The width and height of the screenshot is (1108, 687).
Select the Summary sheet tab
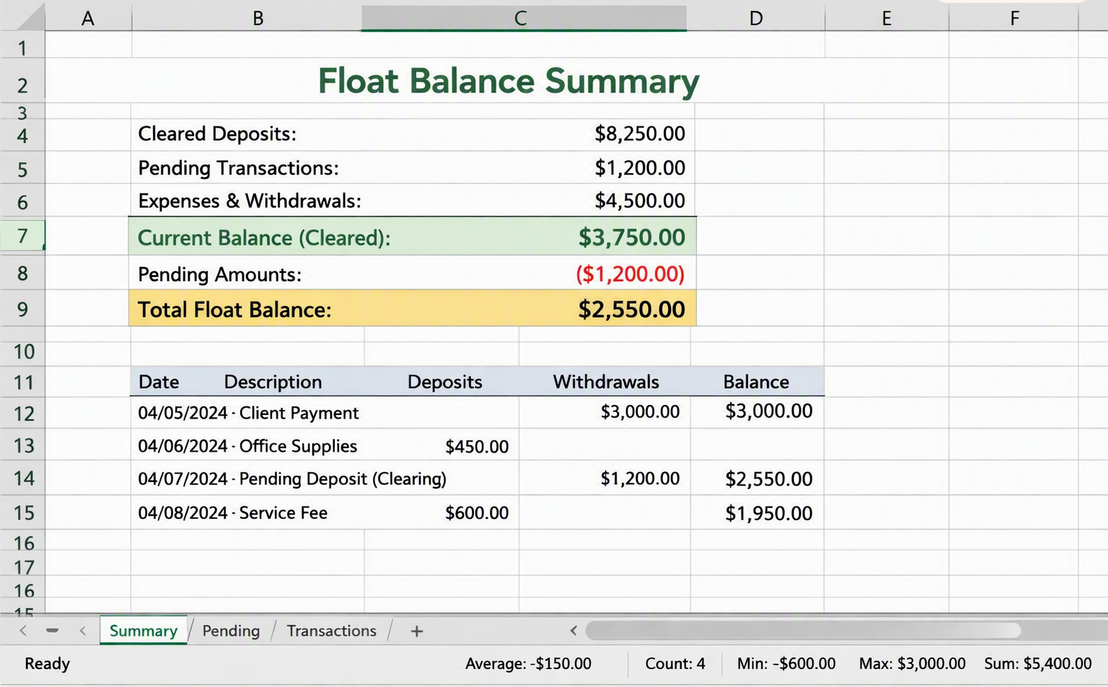pos(143,630)
